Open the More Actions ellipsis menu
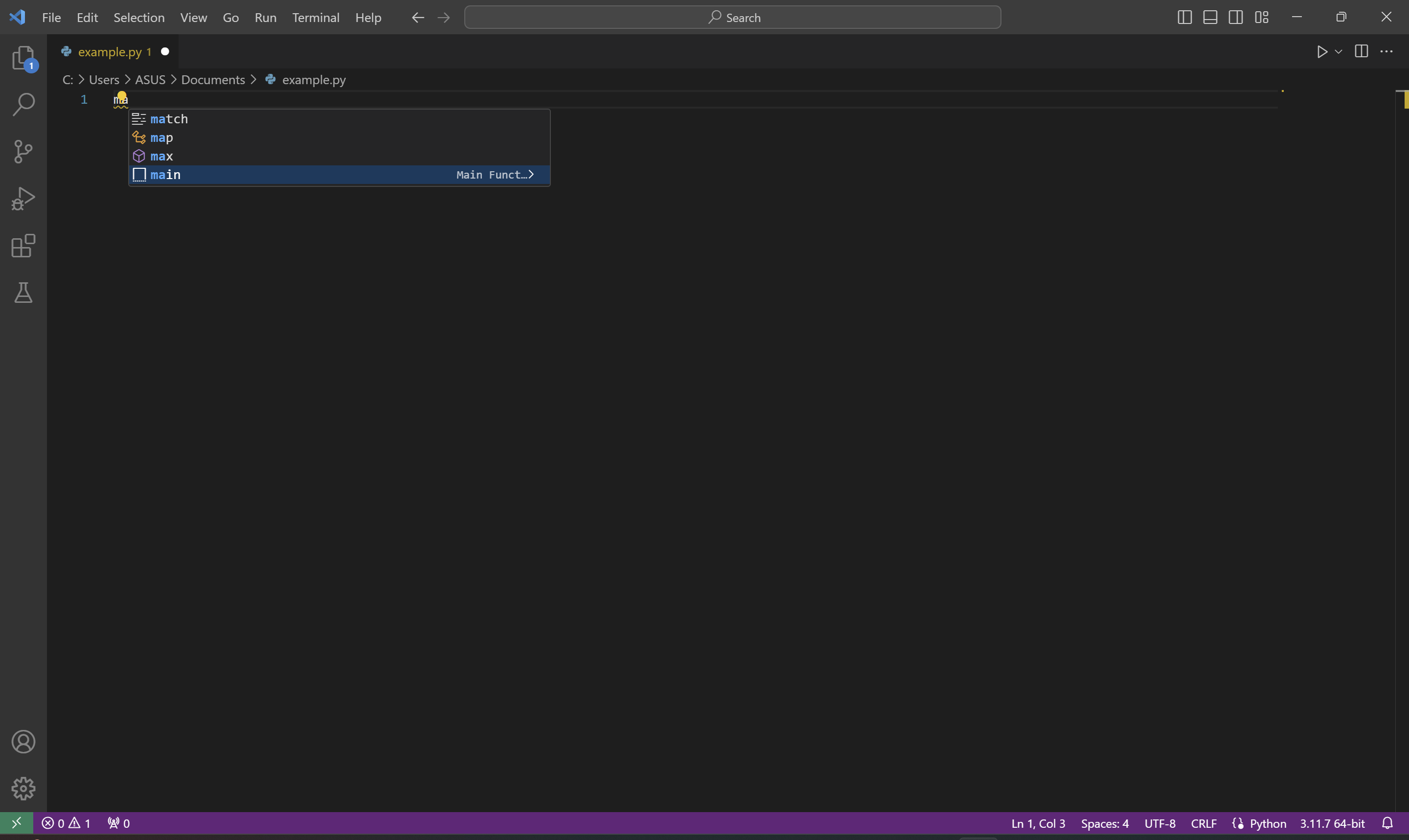The width and height of the screenshot is (1409, 840). click(x=1386, y=51)
